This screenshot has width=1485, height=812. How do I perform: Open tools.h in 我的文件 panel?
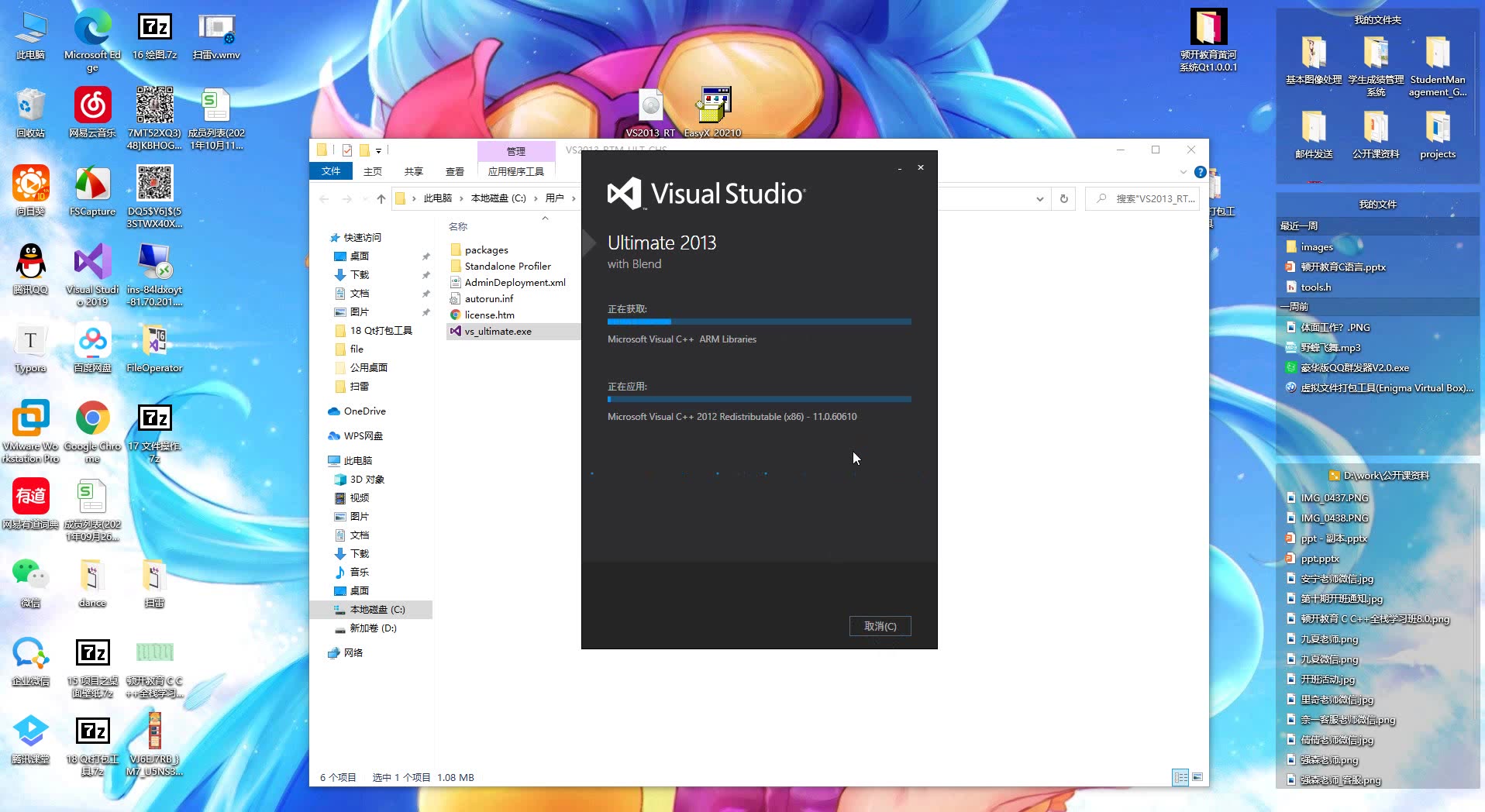1315,287
